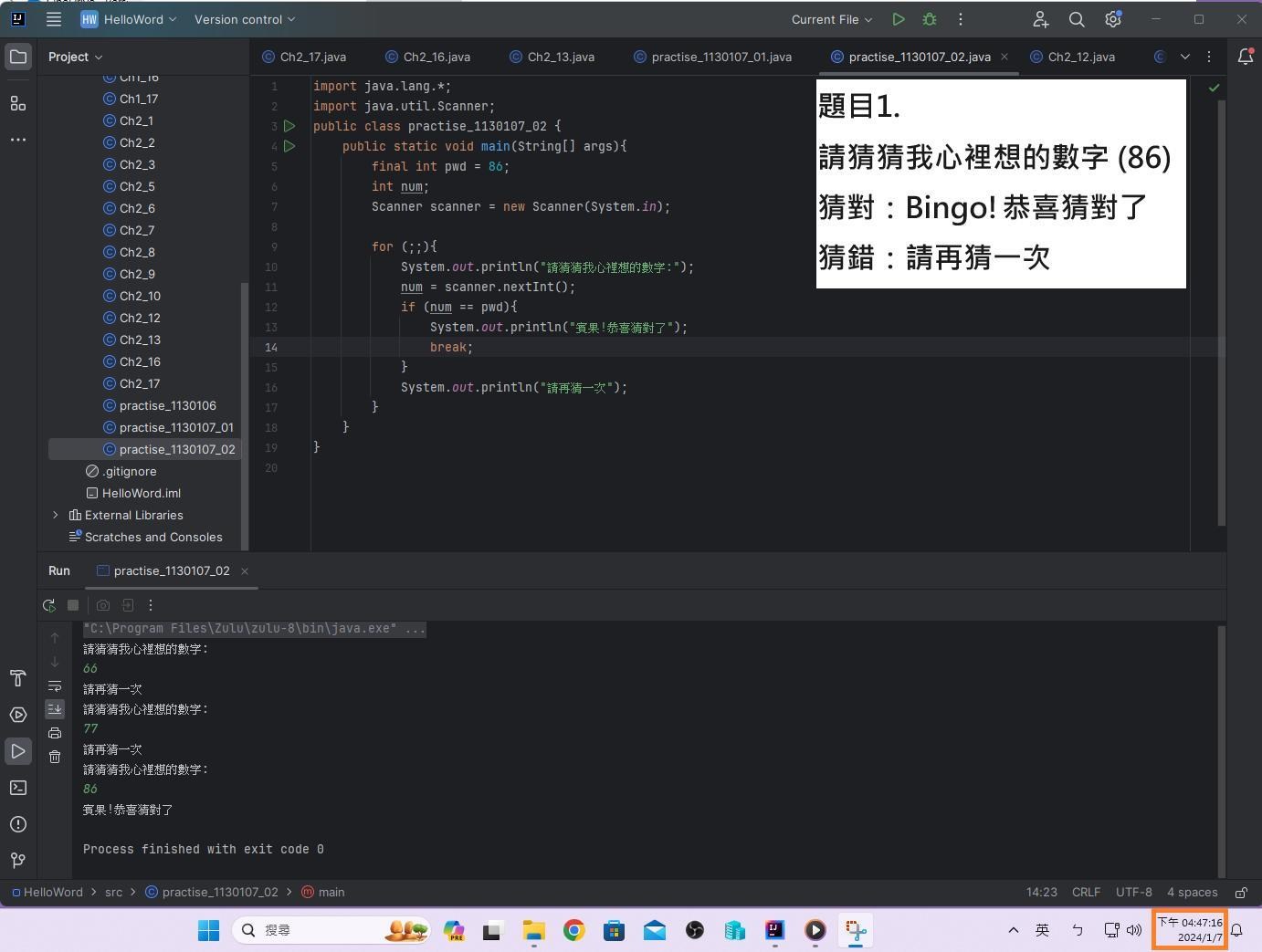Image resolution: width=1262 pixels, height=952 pixels.
Task: Switch to practise_1130107_01.java tab
Action: coord(713,57)
